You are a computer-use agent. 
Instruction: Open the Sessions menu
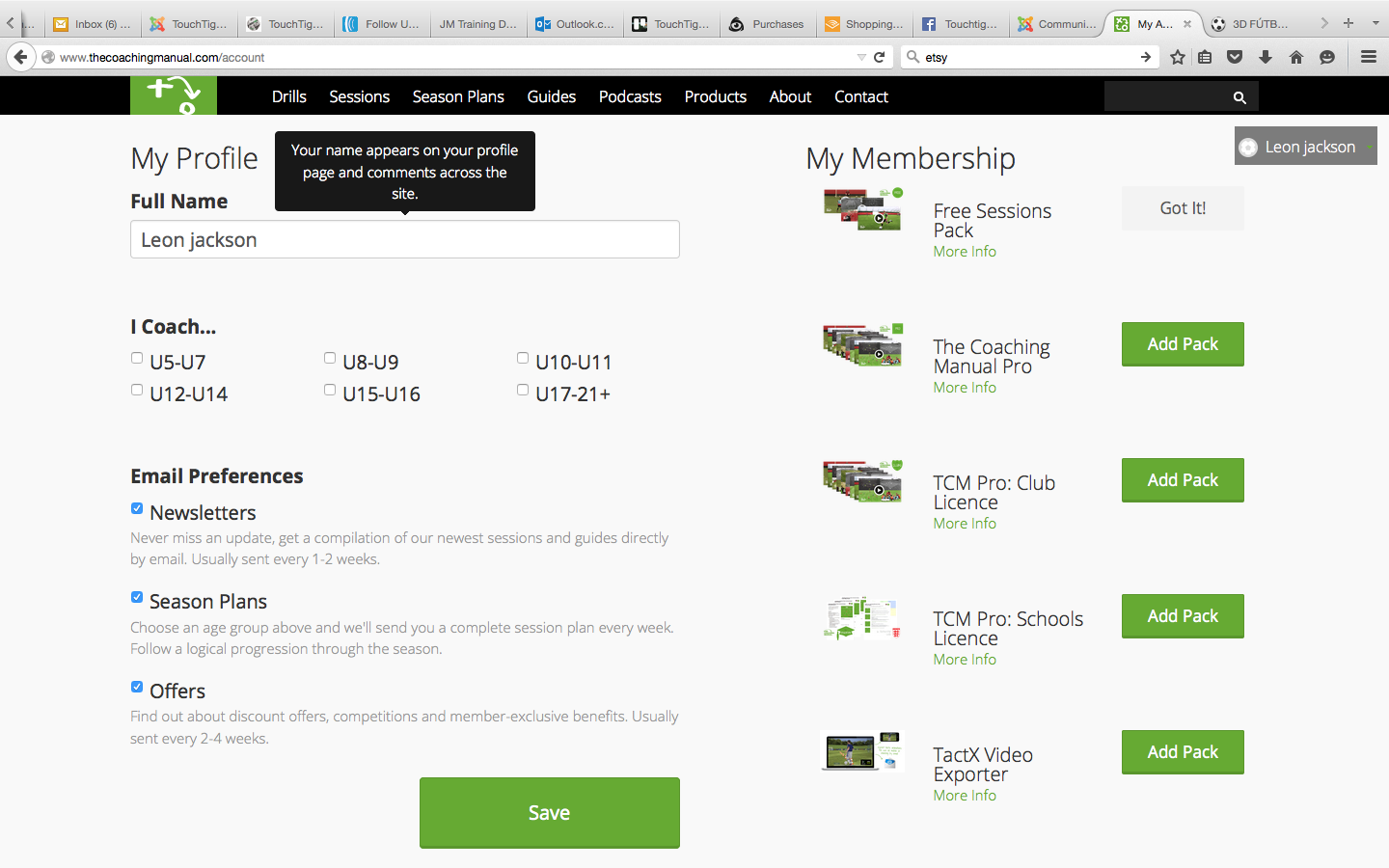click(x=360, y=96)
